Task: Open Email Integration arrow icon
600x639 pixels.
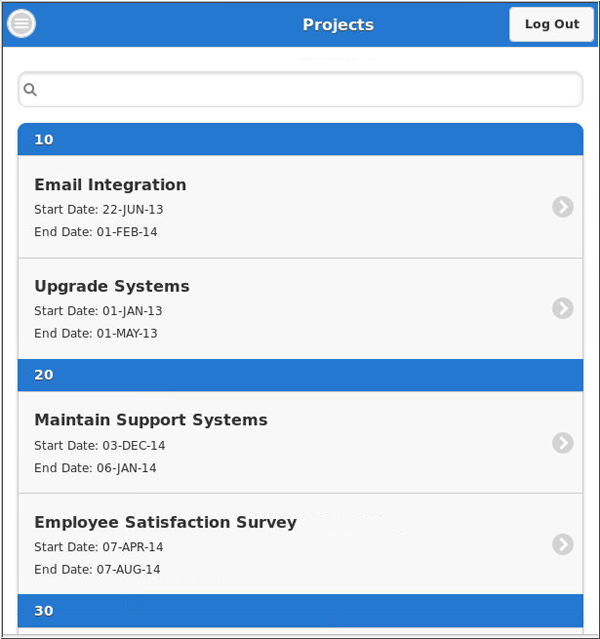Action: click(x=563, y=207)
